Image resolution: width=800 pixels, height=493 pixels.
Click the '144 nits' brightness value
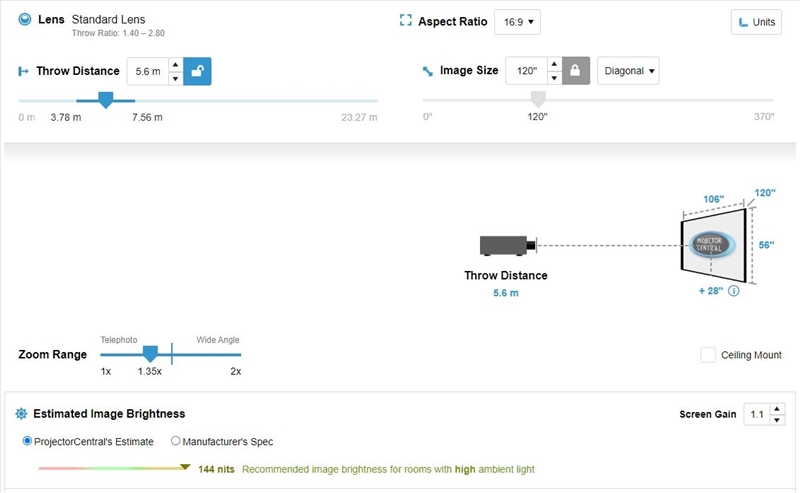[x=216, y=469]
